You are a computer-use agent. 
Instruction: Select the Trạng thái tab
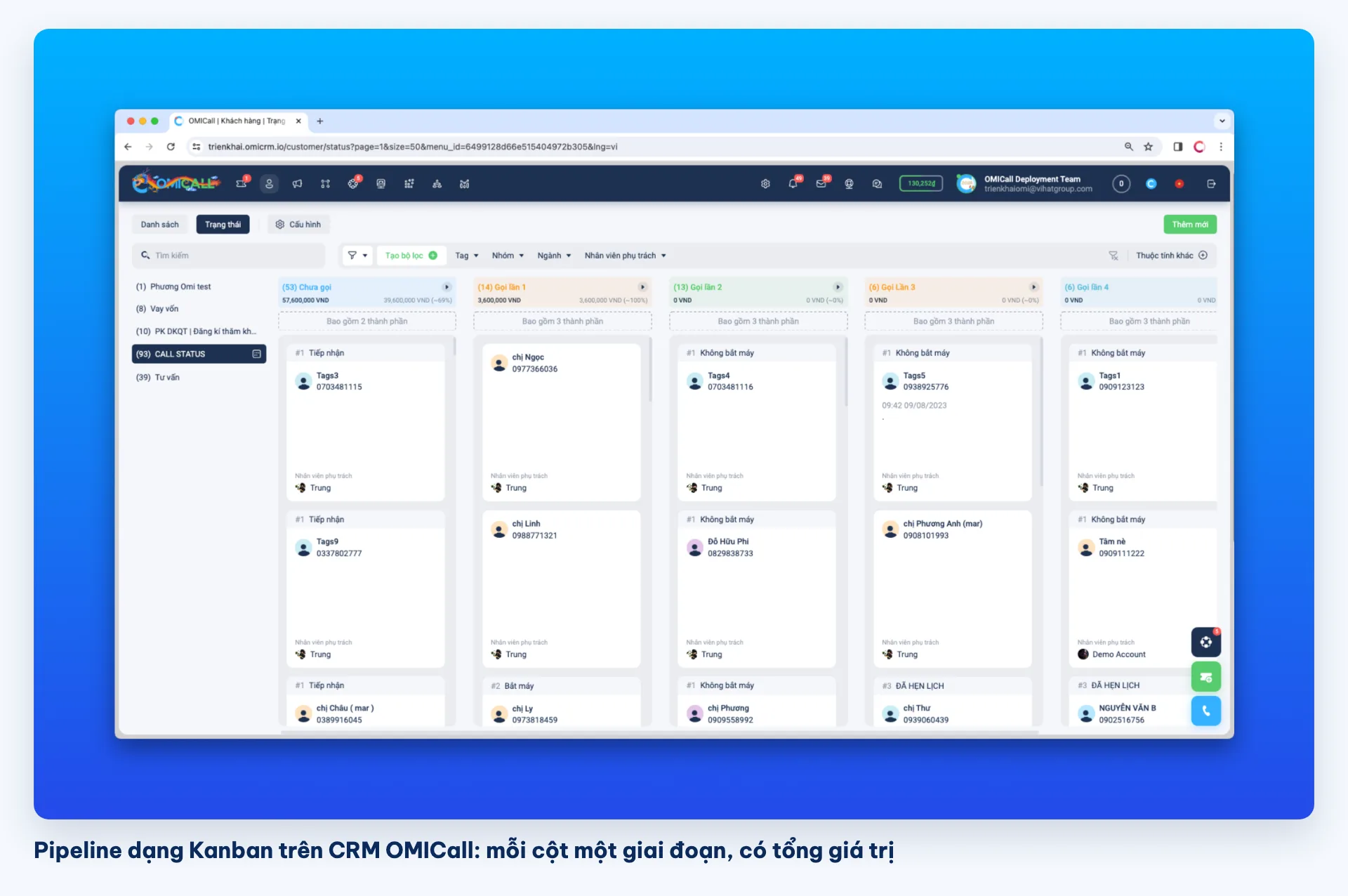pos(223,225)
